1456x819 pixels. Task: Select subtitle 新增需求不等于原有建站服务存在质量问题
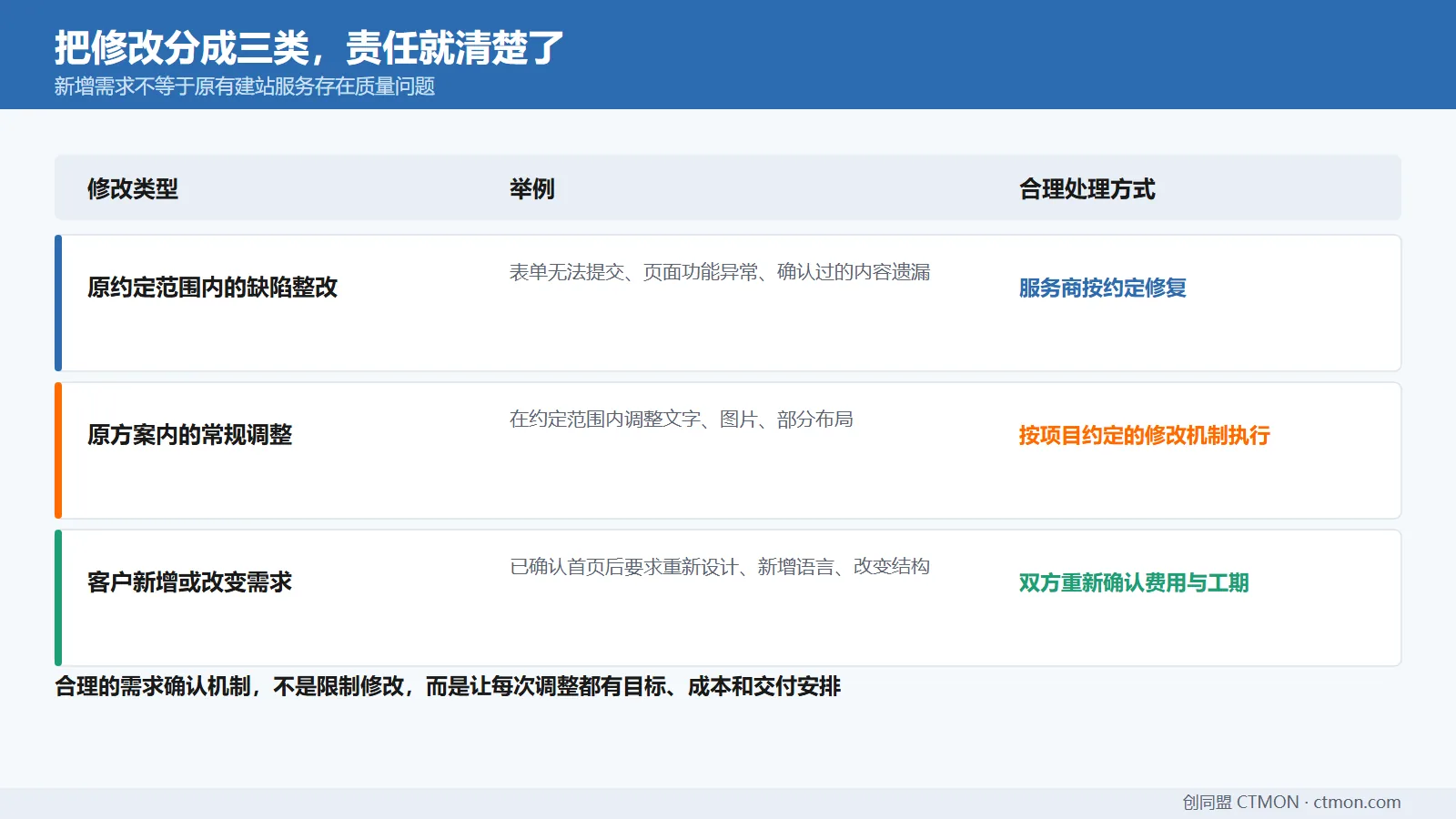(x=245, y=86)
